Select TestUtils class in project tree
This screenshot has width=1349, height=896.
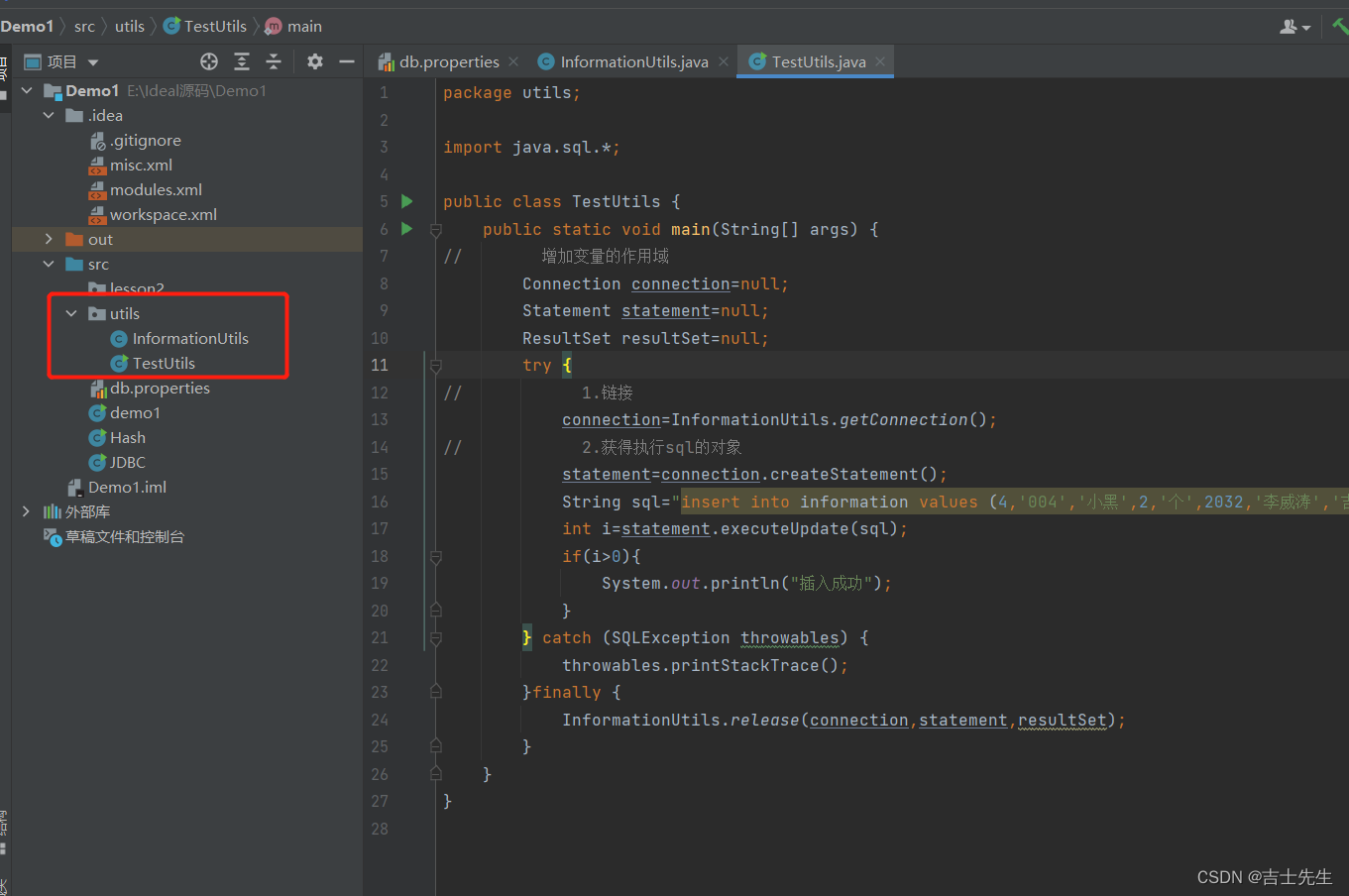coord(153,364)
